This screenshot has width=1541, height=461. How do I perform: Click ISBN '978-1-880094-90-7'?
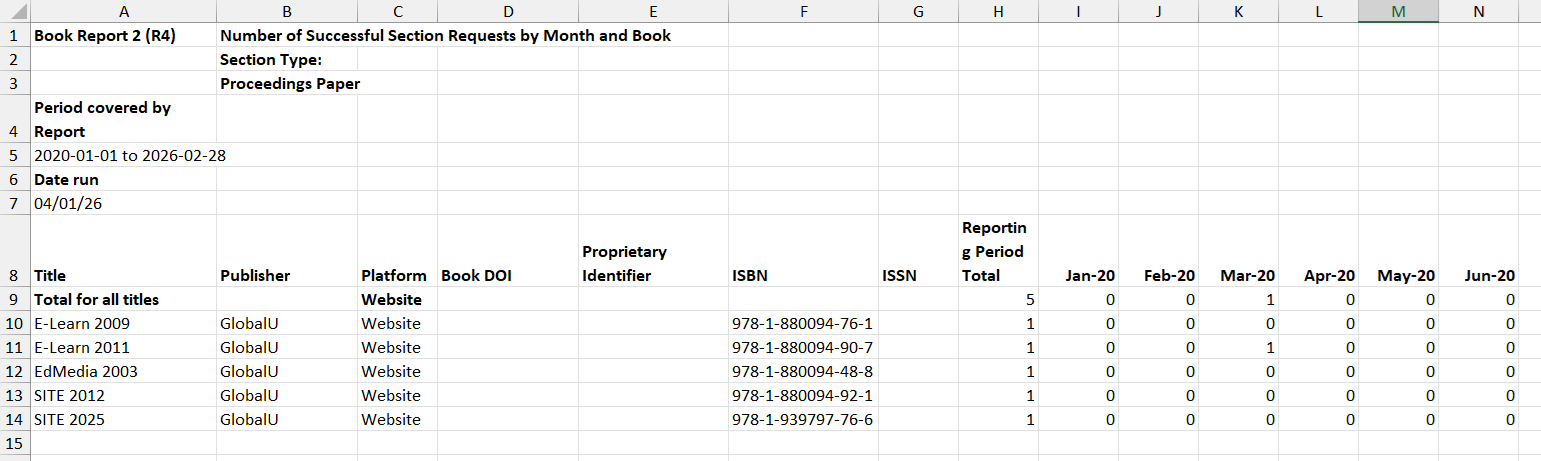[804, 347]
